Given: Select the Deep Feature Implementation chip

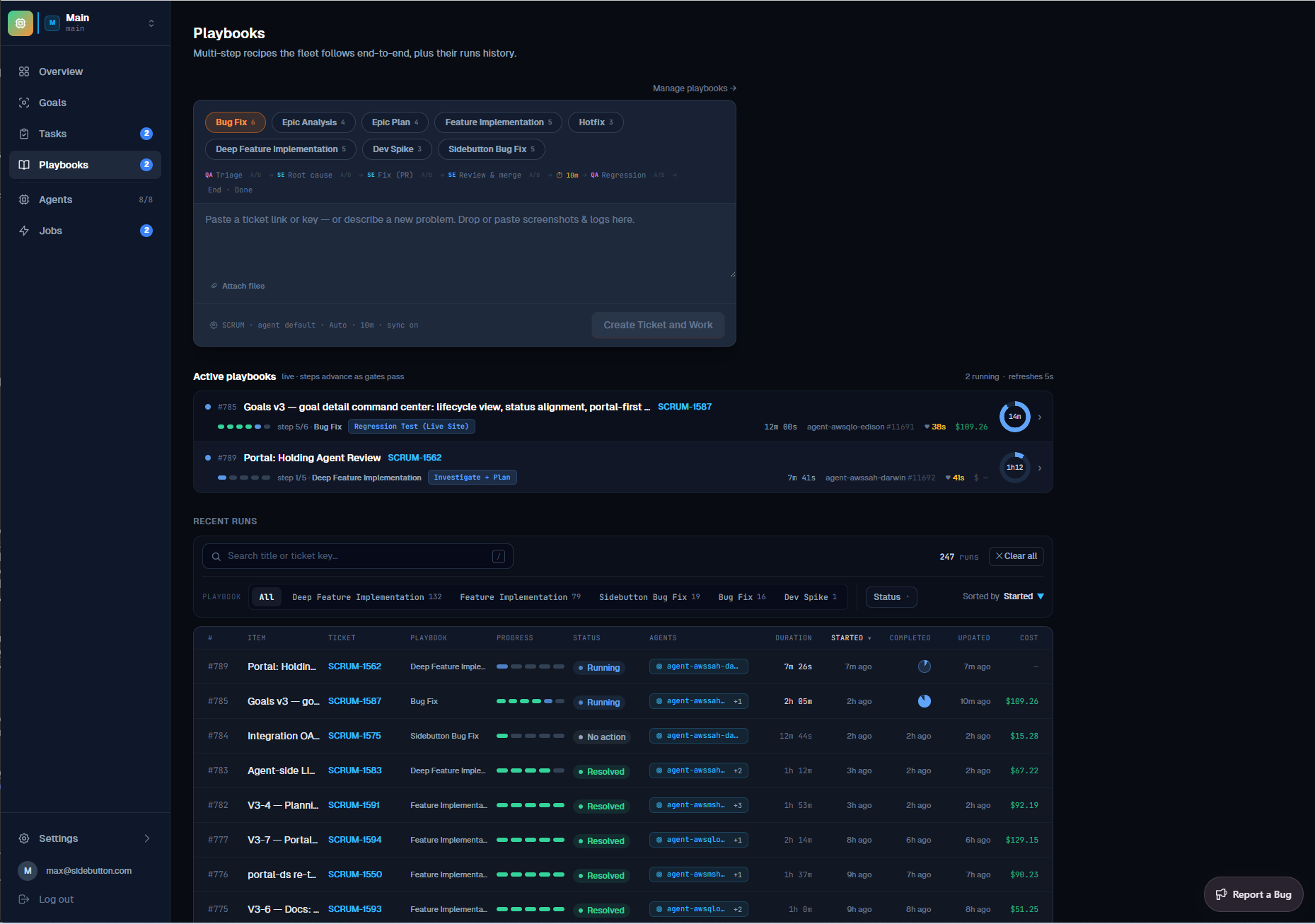Looking at the screenshot, I should (x=281, y=149).
